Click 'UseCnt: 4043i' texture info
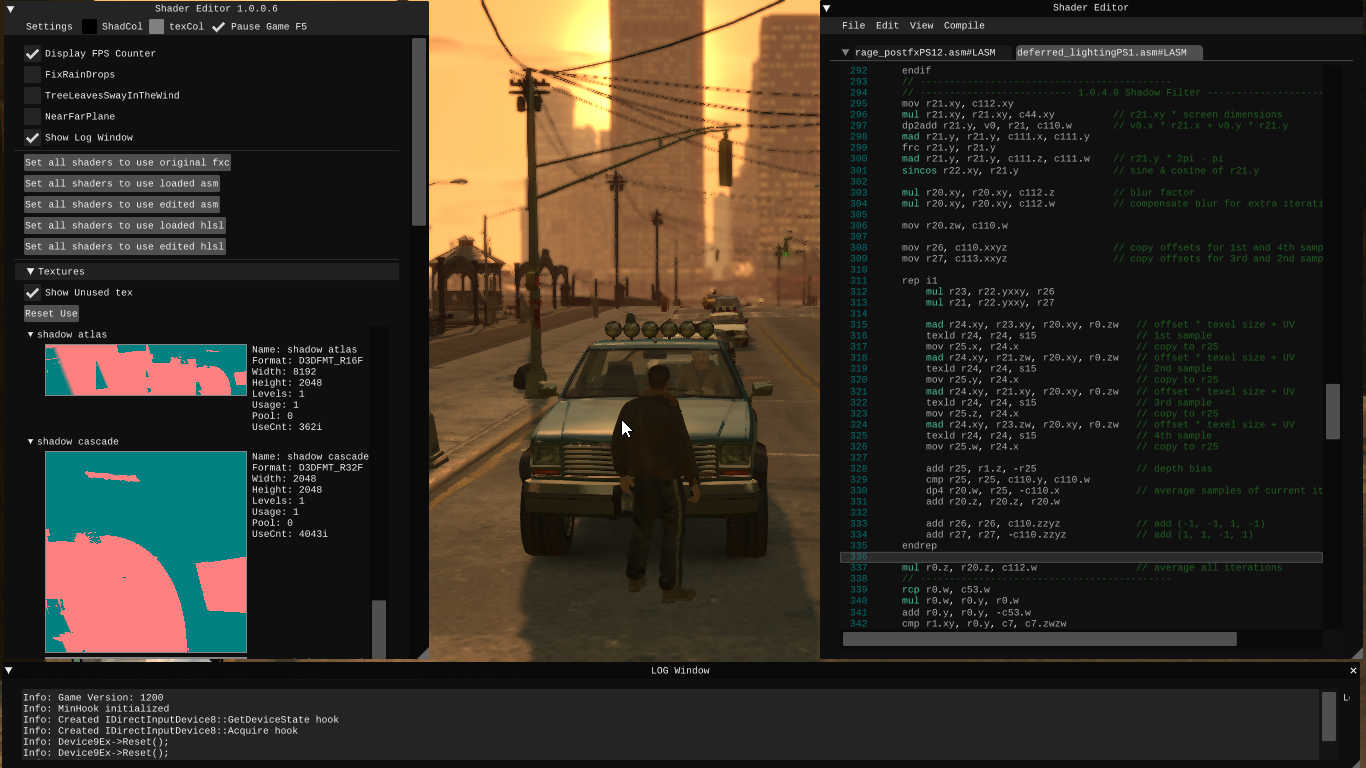The image size is (1366, 768). 290,534
